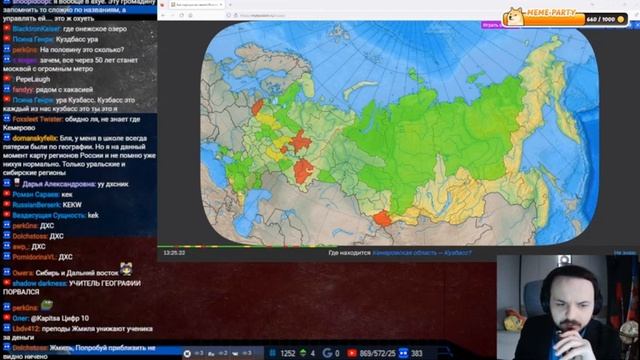Click the YouTube badge beside shadow darkness

click(7, 282)
